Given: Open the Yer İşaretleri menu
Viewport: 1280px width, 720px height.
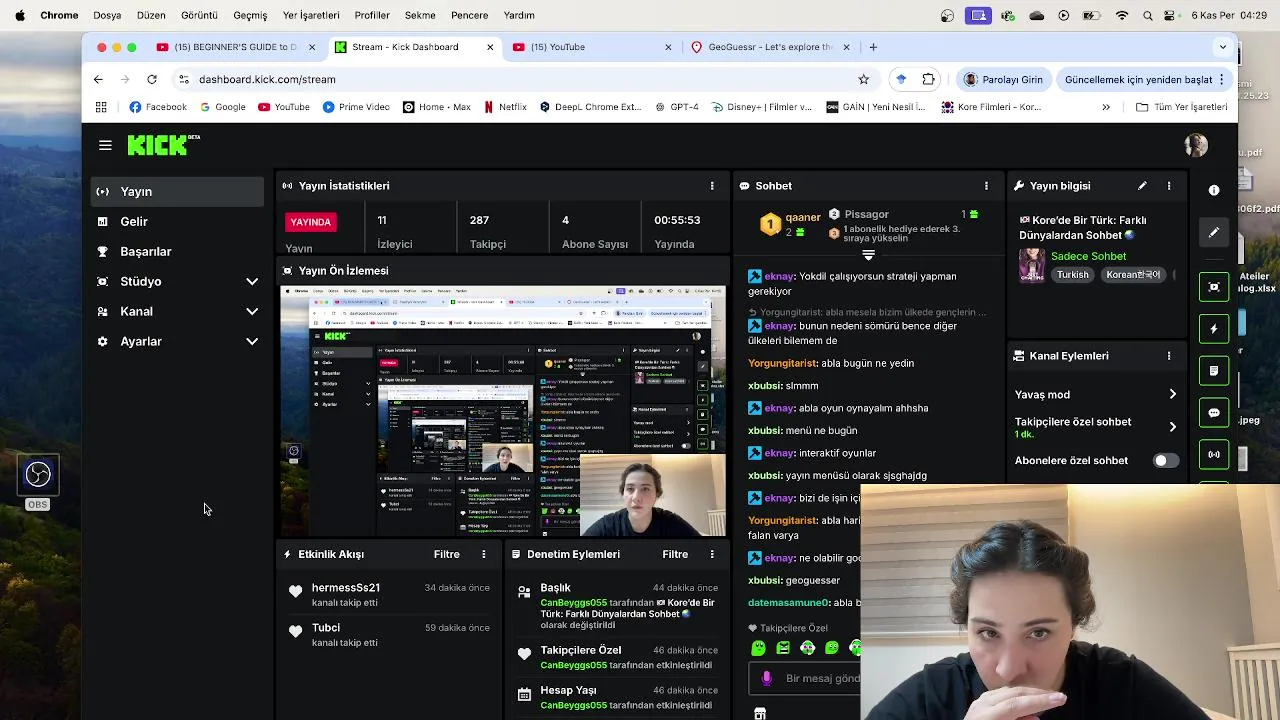Looking at the screenshot, I should [311, 15].
